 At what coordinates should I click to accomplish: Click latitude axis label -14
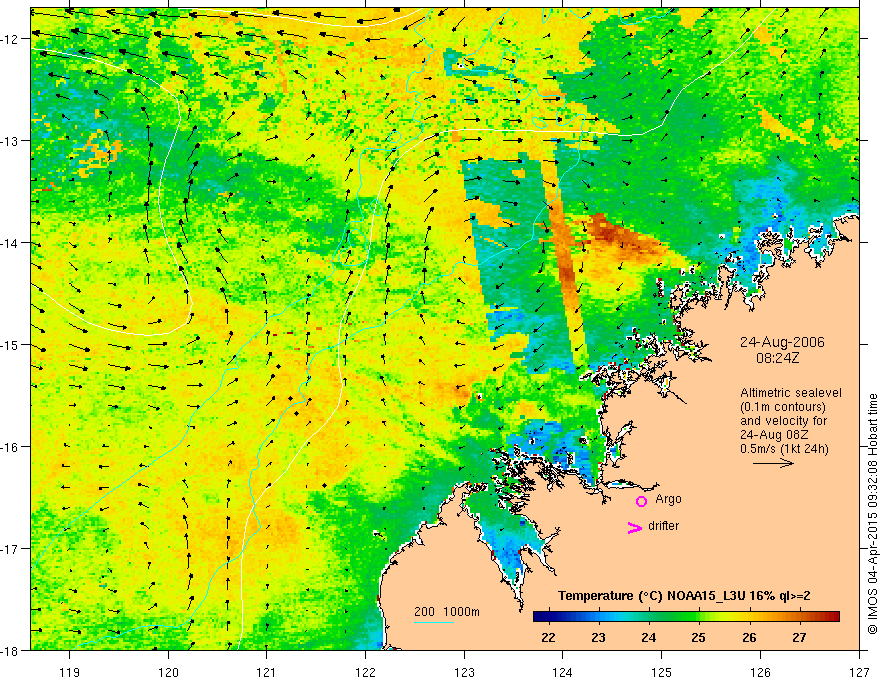pyautogui.click(x=11, y=243)
